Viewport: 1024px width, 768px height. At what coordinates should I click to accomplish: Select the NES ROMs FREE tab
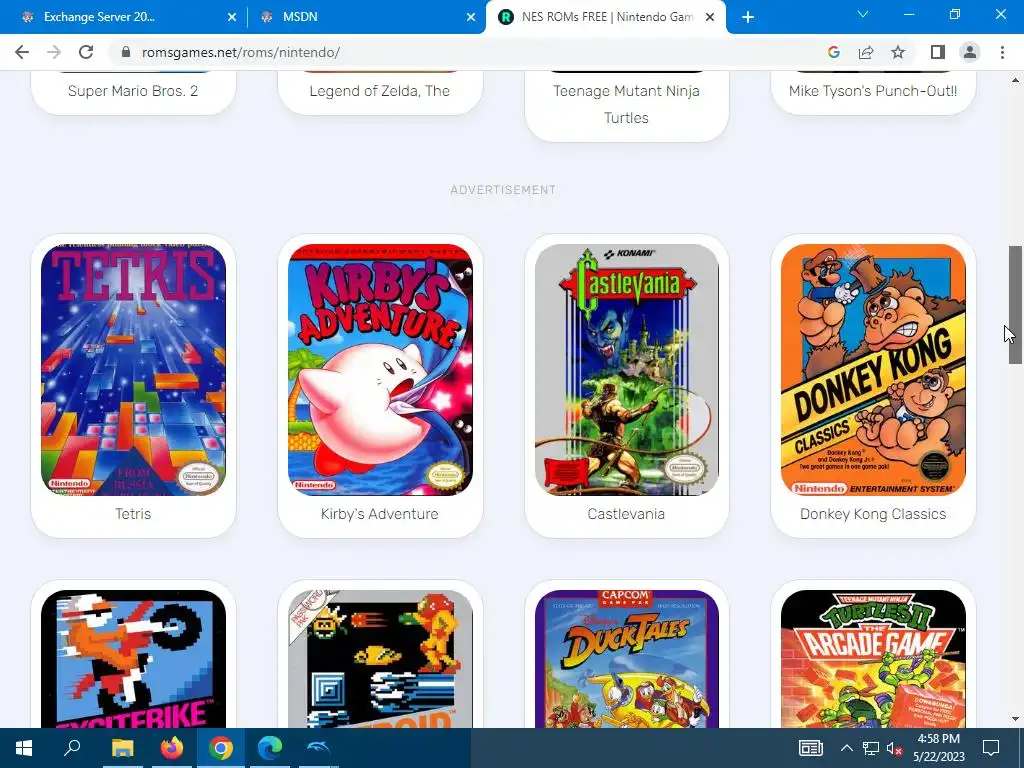click(606, 17)
